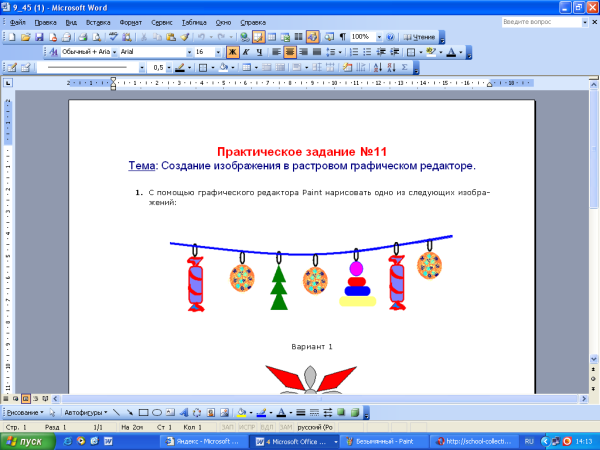This screenshot has width=600, height=450.
Task: Open the font size 16 dropdown
Action: click(x=218, y=52)
